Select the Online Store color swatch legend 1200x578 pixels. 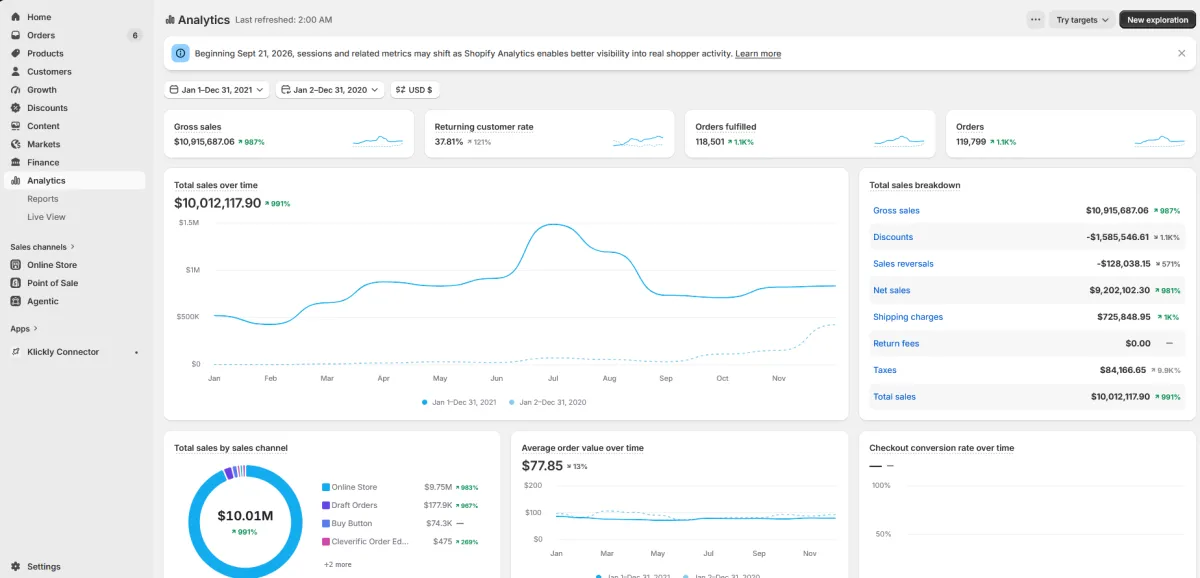click(x=326, y=487)
